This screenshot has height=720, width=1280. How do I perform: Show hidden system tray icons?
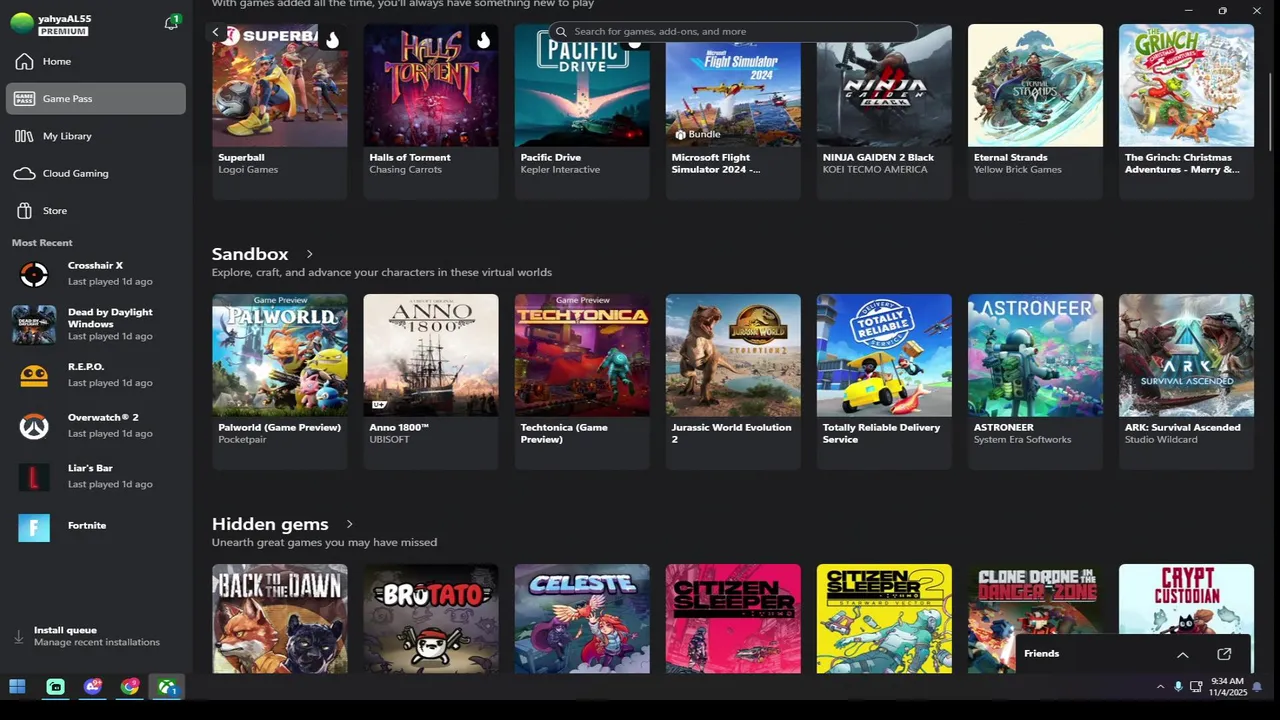point(1160,687)
